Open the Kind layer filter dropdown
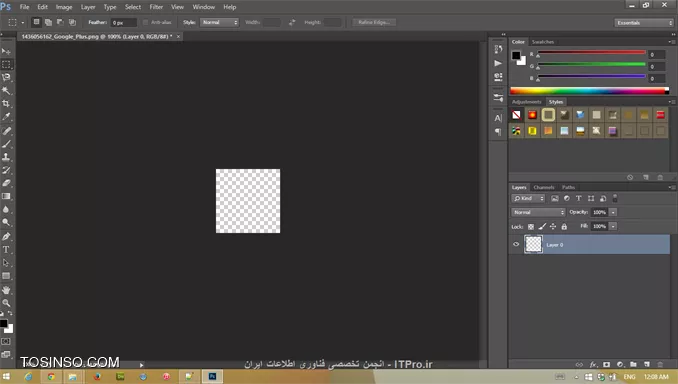The image size is (678, 384). [528, 198]
